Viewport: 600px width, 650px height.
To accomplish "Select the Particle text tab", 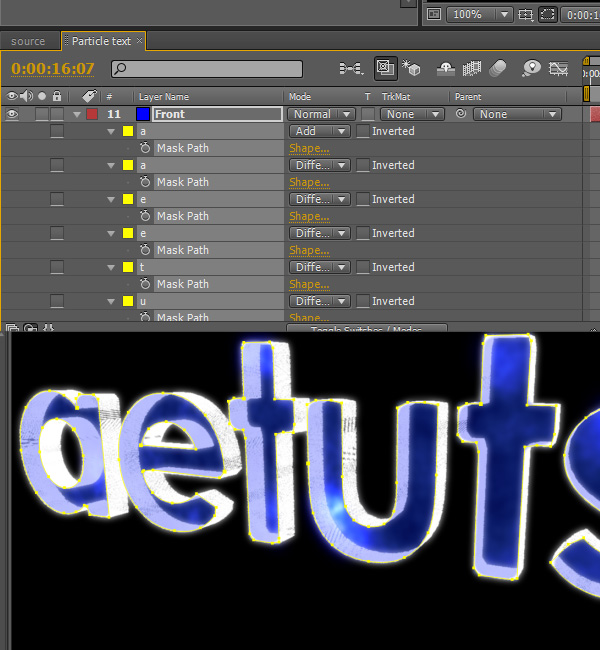I will (101, 41).
